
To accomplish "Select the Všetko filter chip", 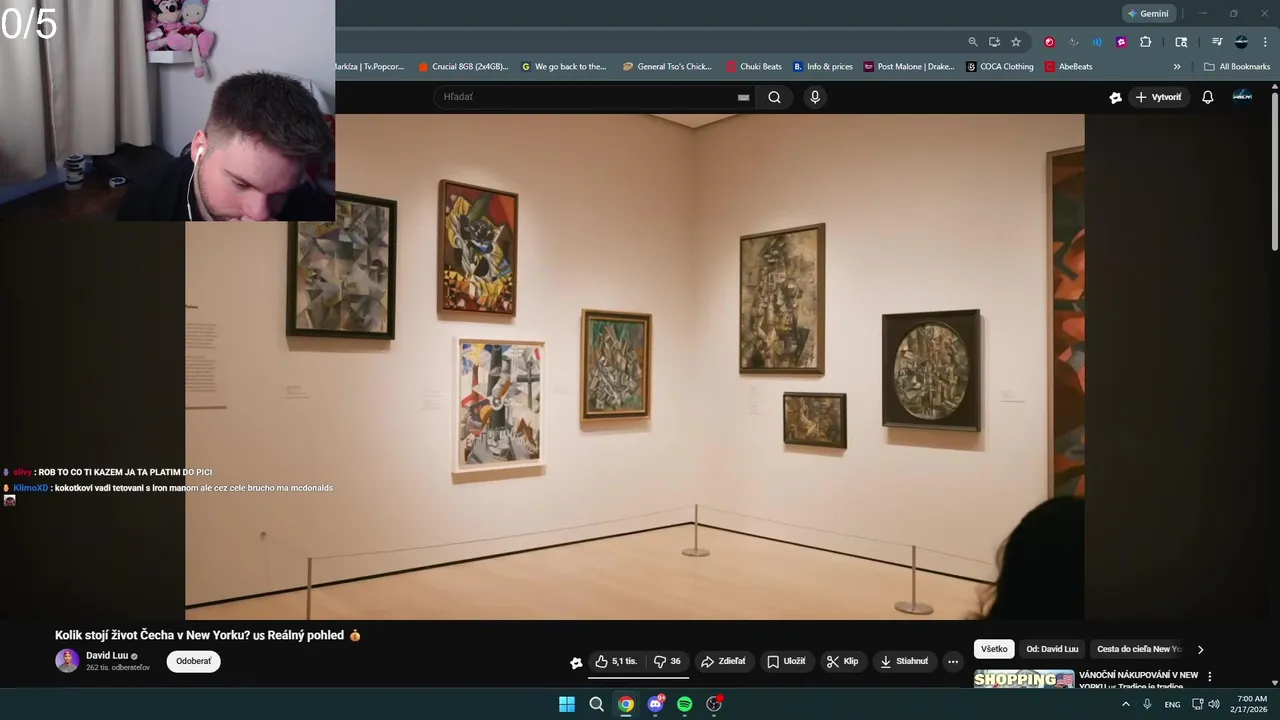I will 994,649.
